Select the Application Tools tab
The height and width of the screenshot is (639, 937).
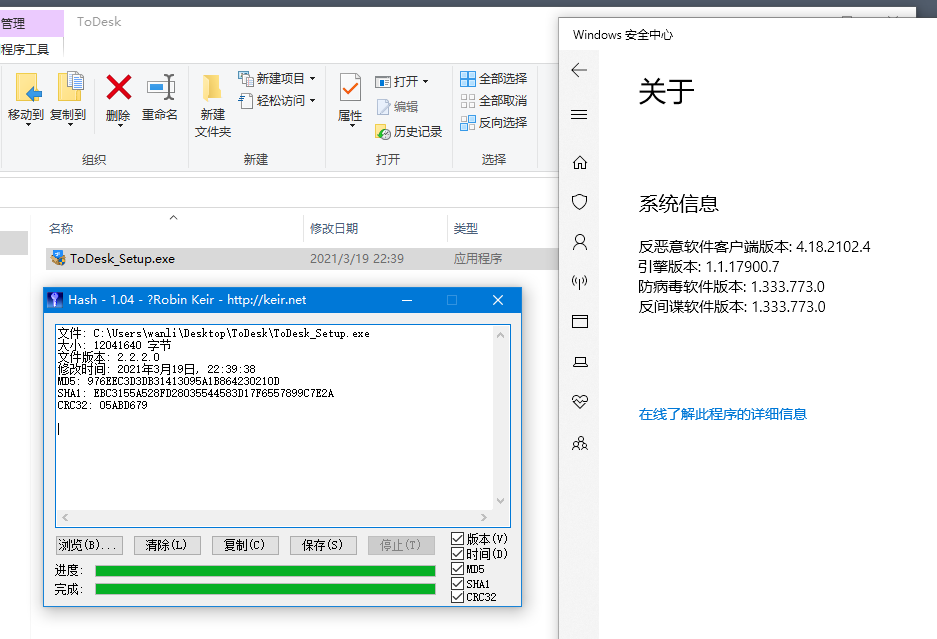(31, 49)
